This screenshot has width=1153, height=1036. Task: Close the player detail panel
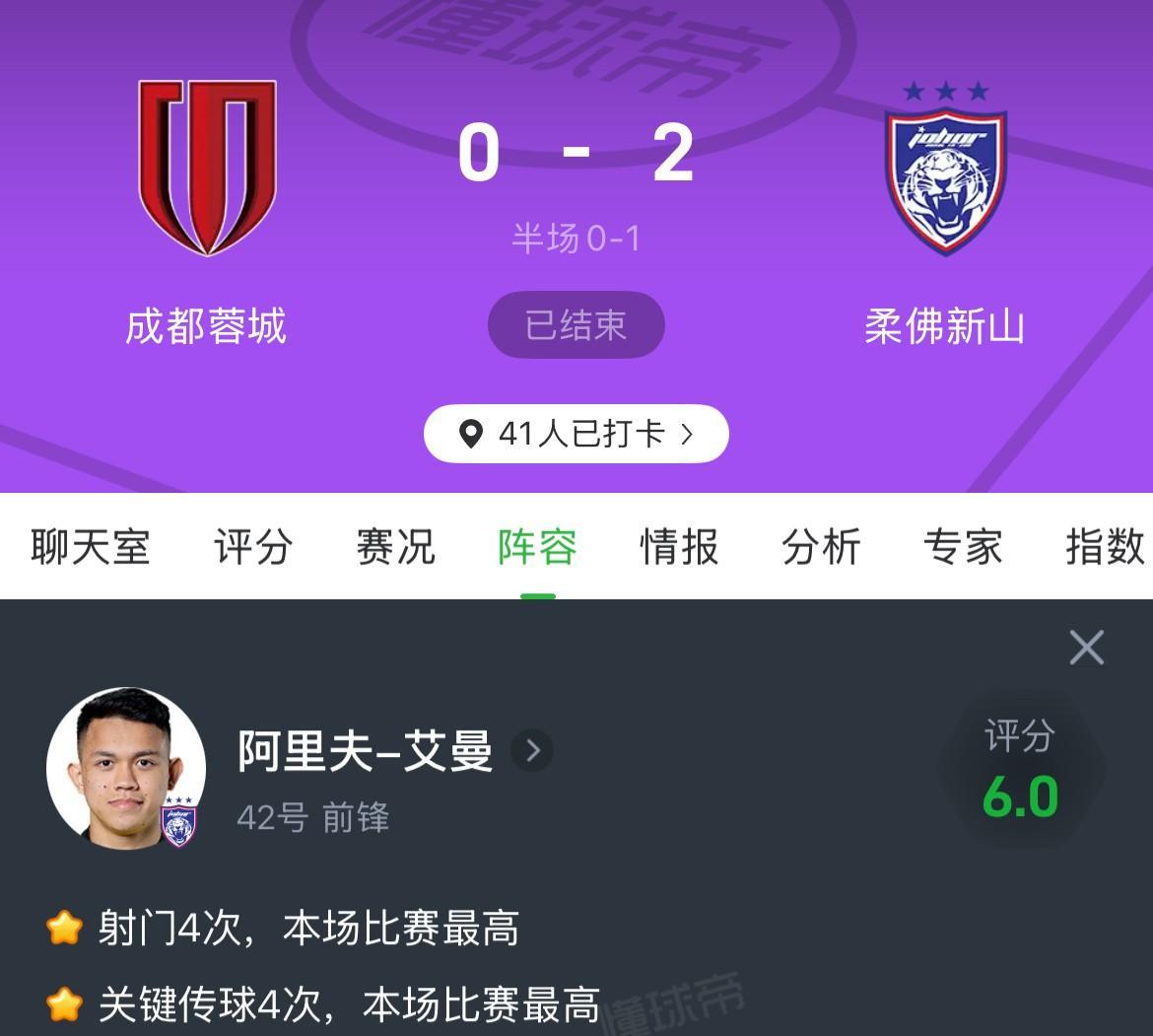1086,647
